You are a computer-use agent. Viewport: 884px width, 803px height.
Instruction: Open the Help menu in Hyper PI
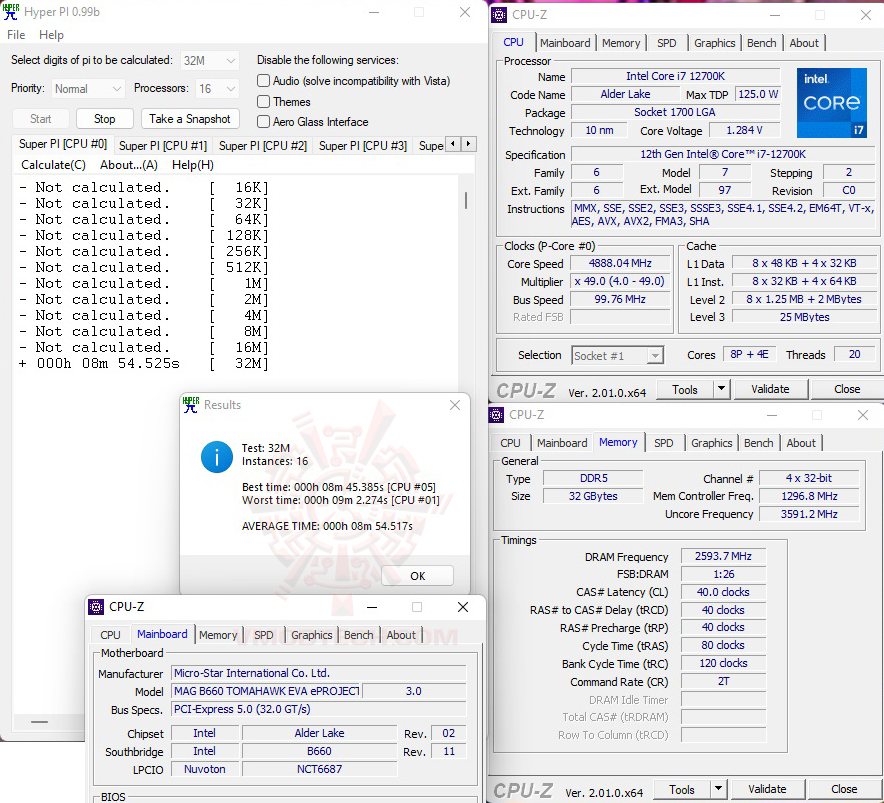click(51, 35)
